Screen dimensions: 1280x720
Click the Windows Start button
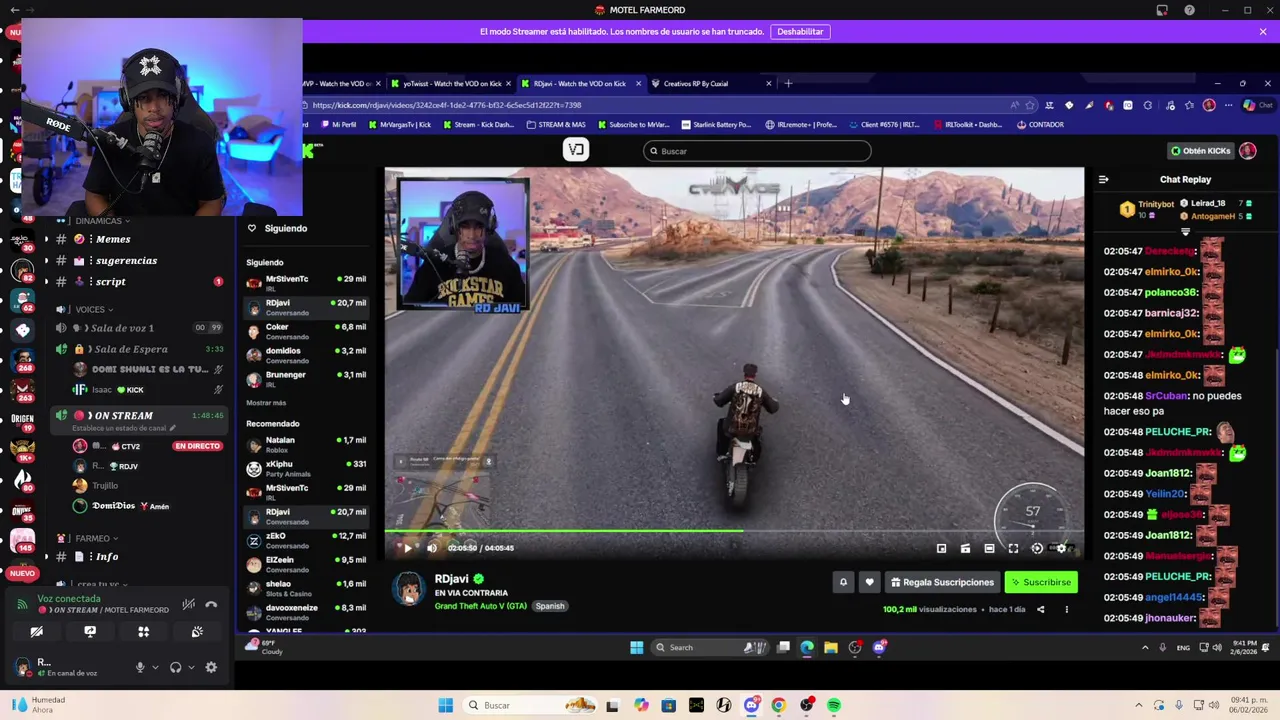click(x=446, y=706)
